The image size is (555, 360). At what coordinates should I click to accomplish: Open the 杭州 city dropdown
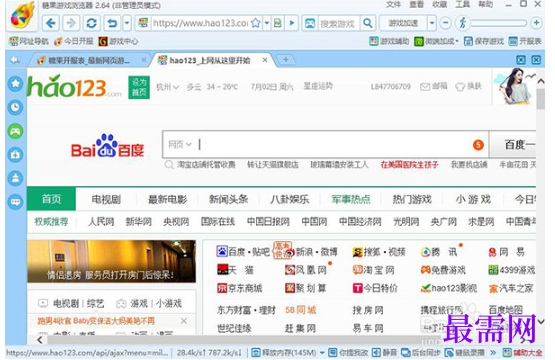(x=167, y=87)
